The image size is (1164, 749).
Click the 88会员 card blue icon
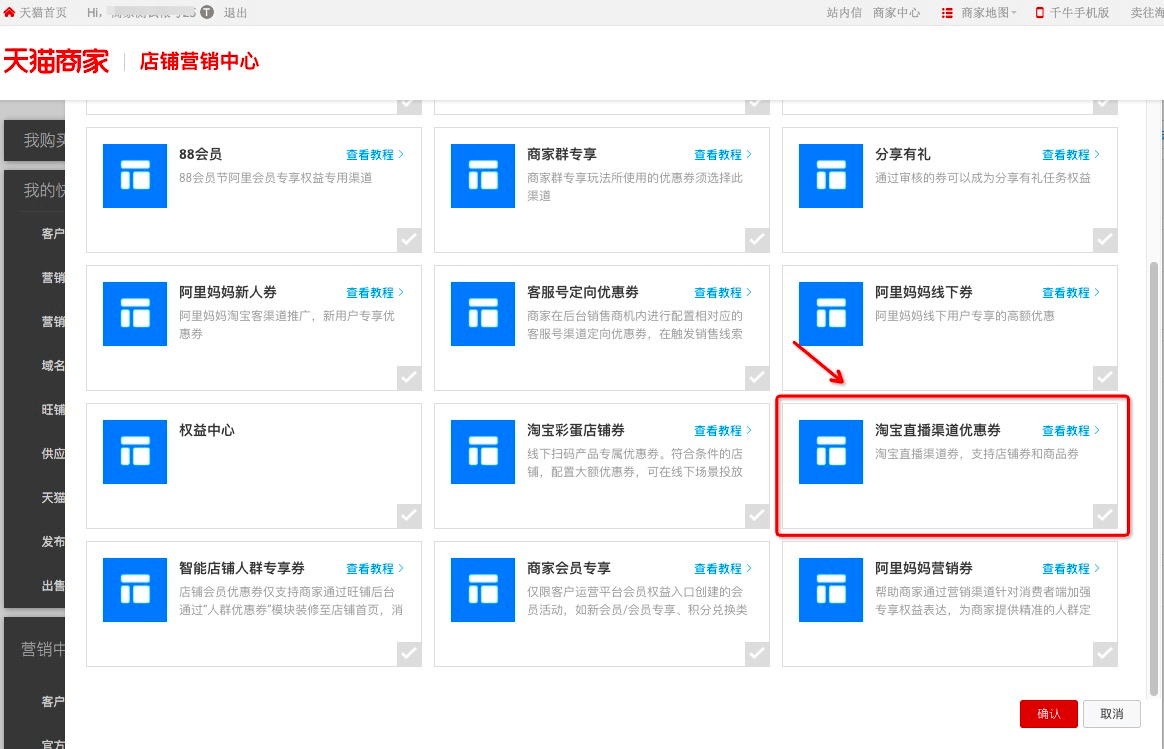pyautogui.click(x=135, y=176)
